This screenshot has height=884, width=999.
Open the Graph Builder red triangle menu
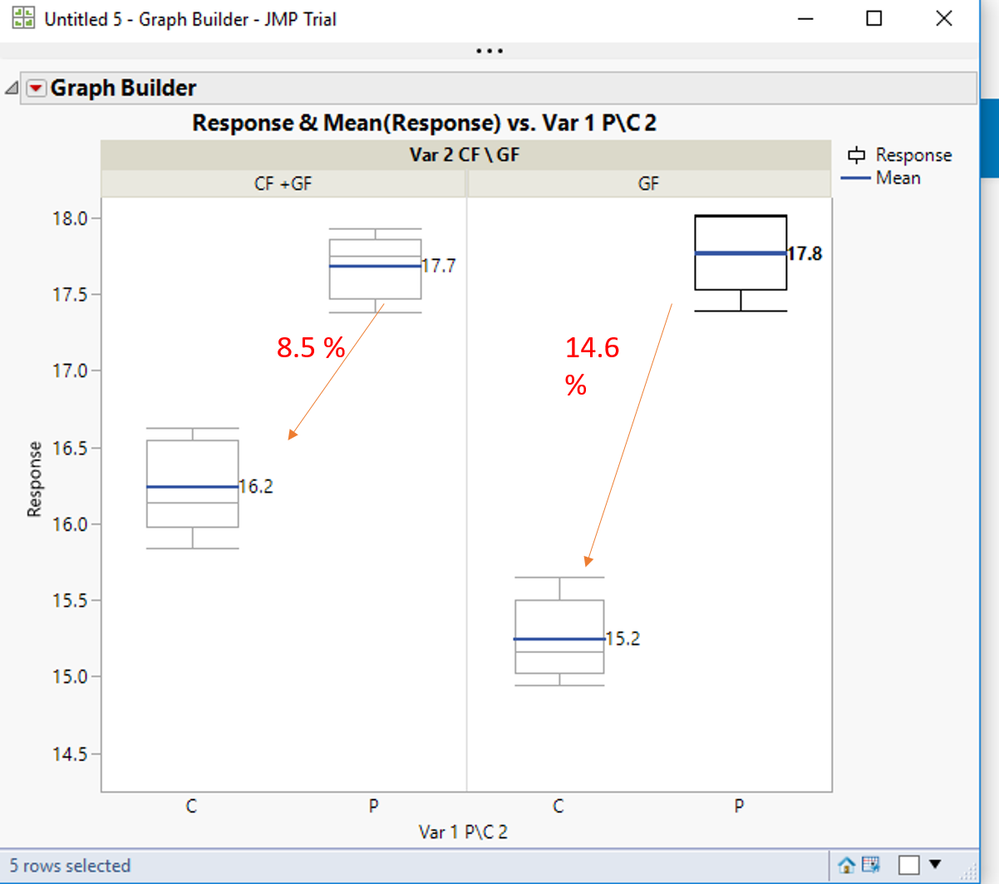click(36, 88)
